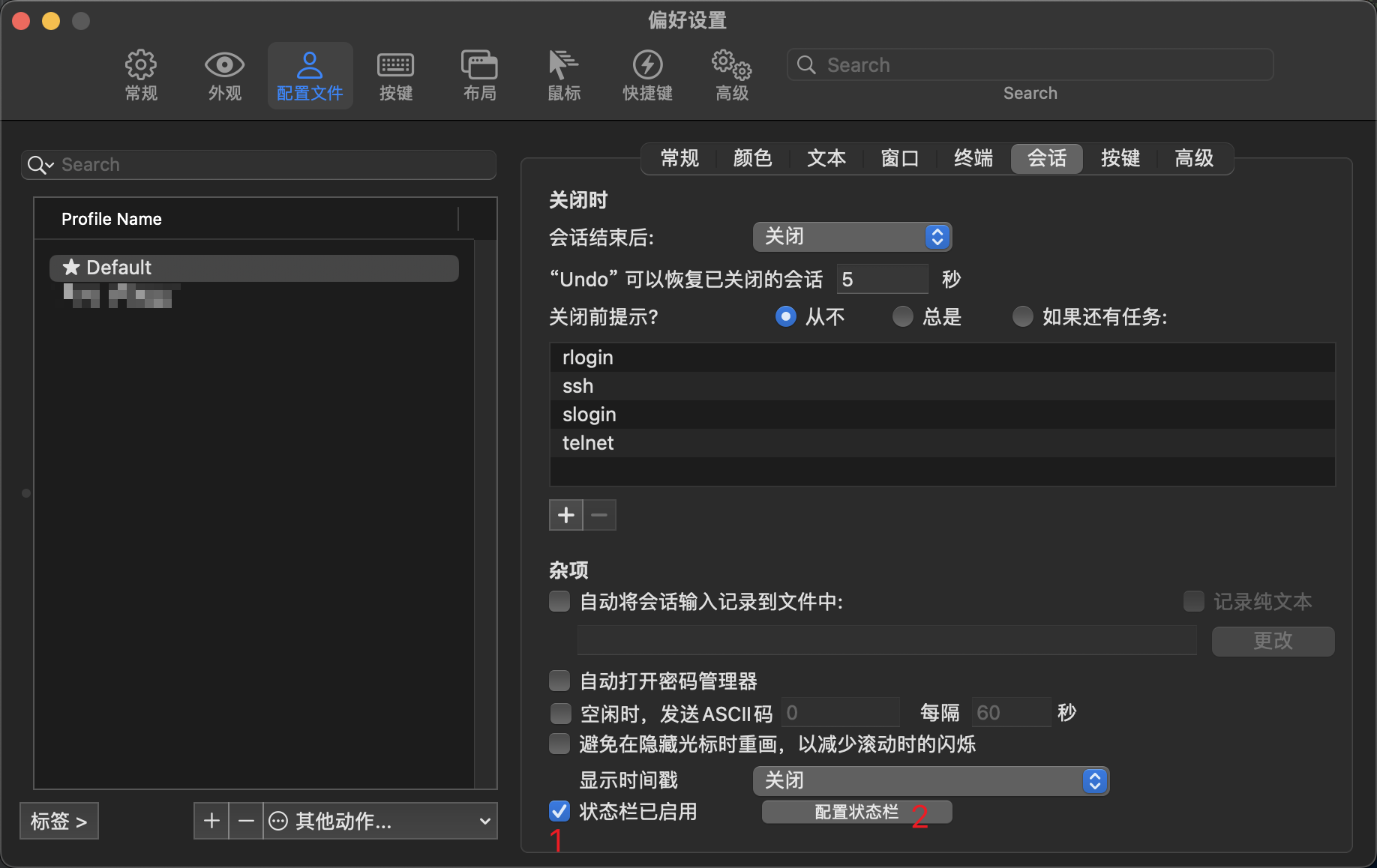The image size is (1377, 868).
Task: Click the 标签 > button
Action: tap(59, 822)
